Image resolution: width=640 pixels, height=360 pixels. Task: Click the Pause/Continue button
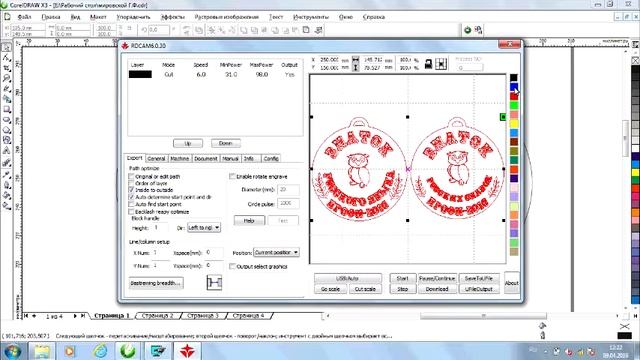437,278
